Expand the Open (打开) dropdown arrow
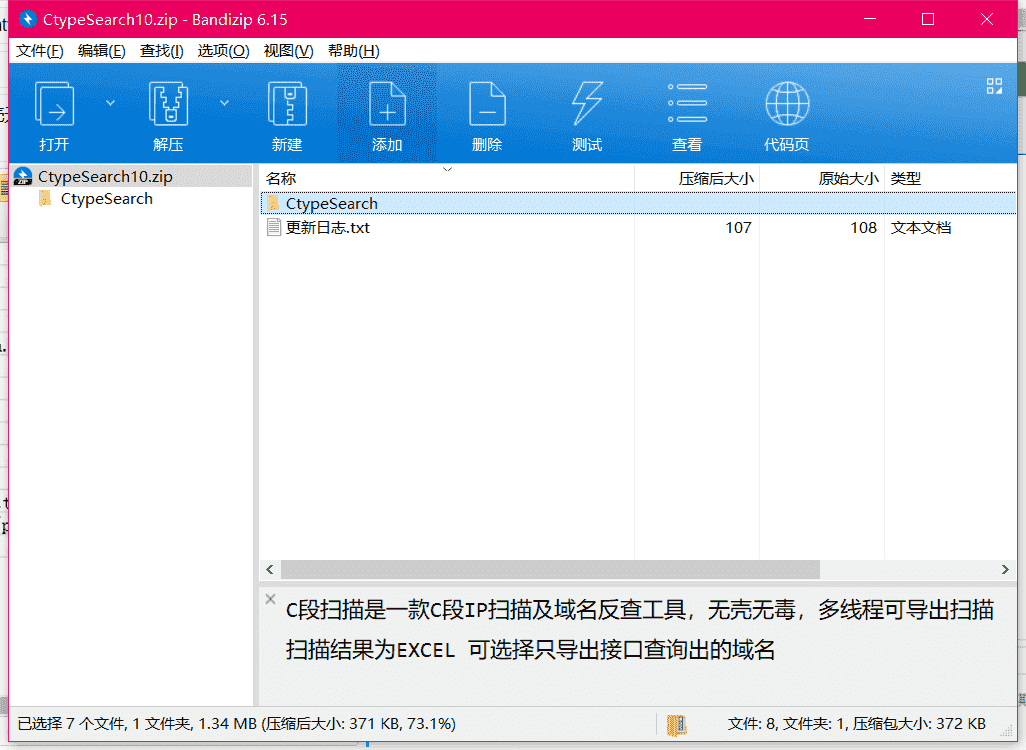 [x=111, y=103]
